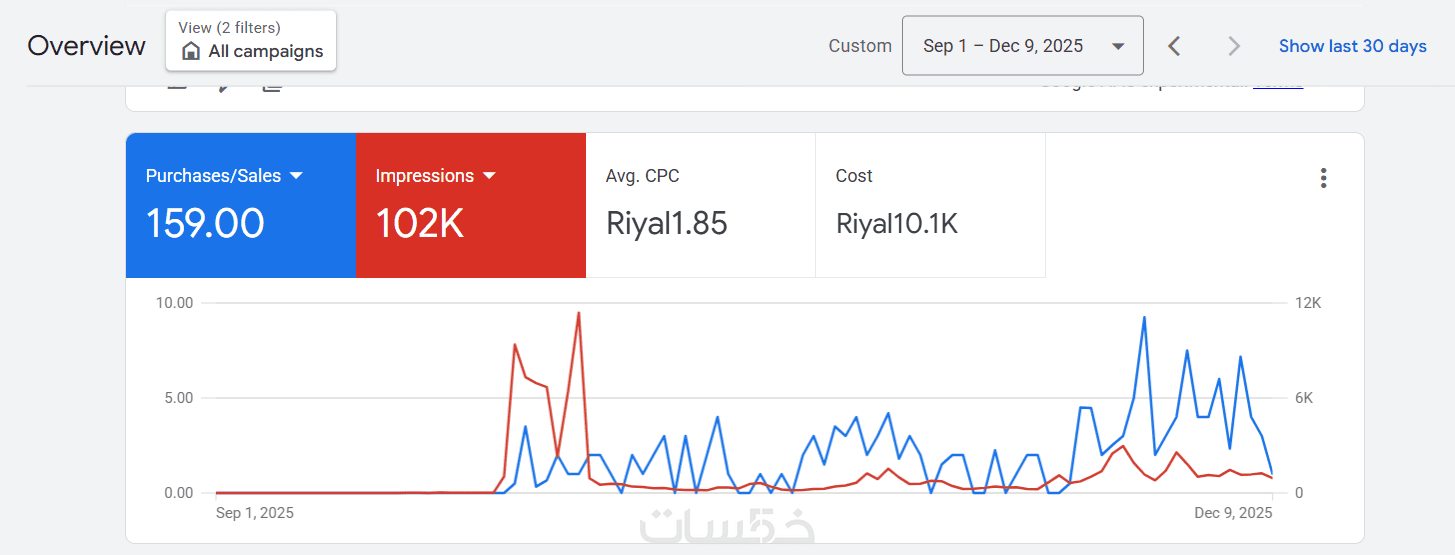Image resolution: width=1455 pixels, height=555 pixels.
Task: Advance to the next date period
Action: 1234,46
